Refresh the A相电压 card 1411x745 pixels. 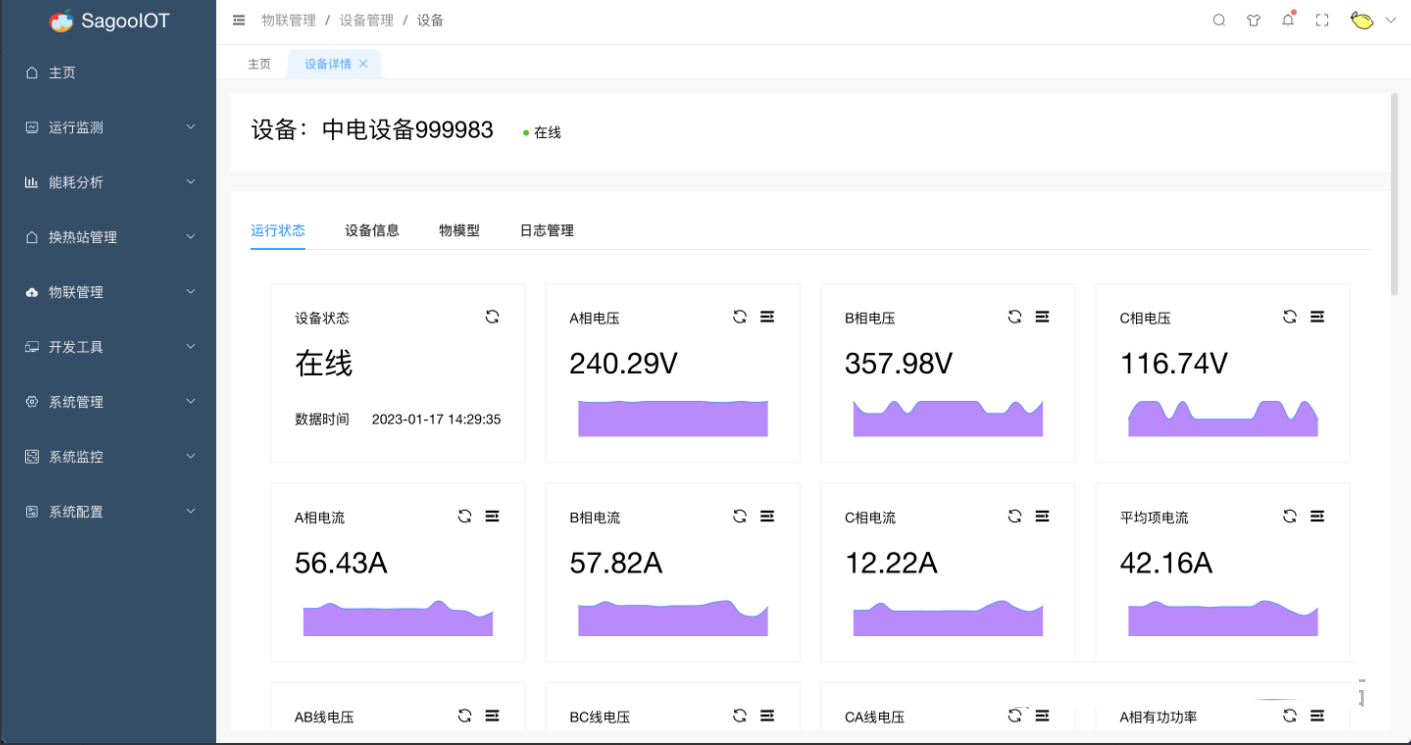click(740, 317)
